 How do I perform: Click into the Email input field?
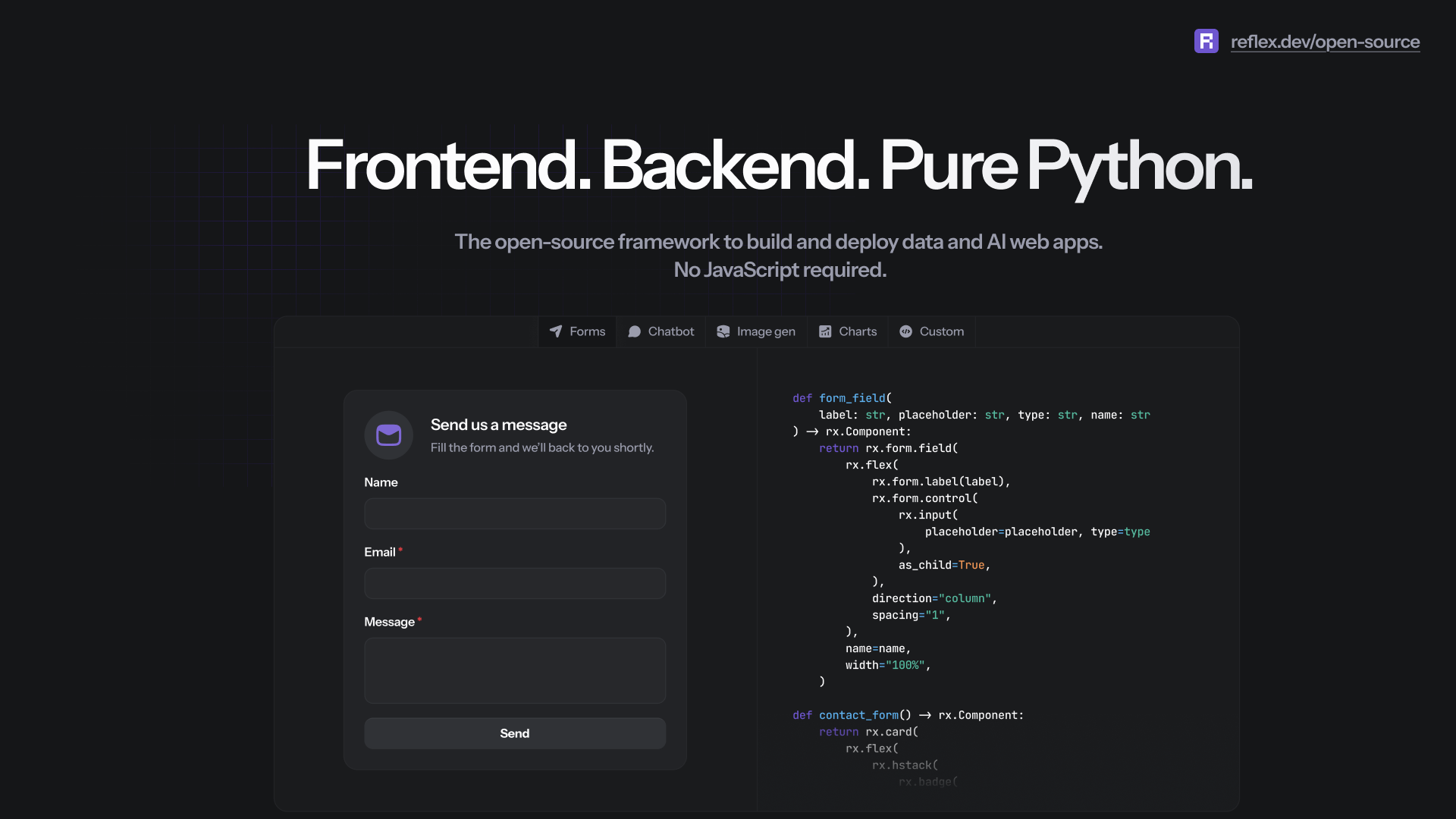515,583
